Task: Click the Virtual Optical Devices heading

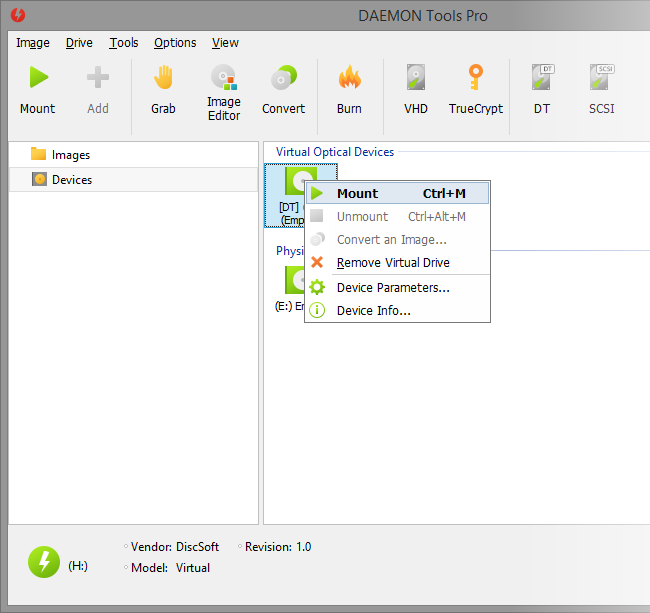Action: coord(335,152)
